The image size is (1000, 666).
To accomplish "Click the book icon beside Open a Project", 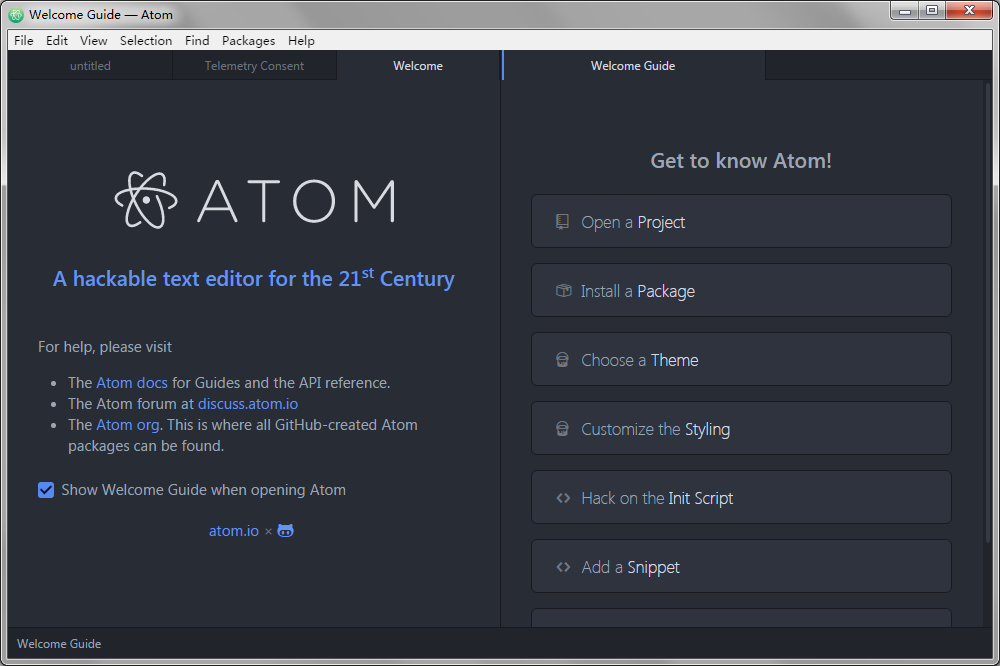I will click(563, 222).
